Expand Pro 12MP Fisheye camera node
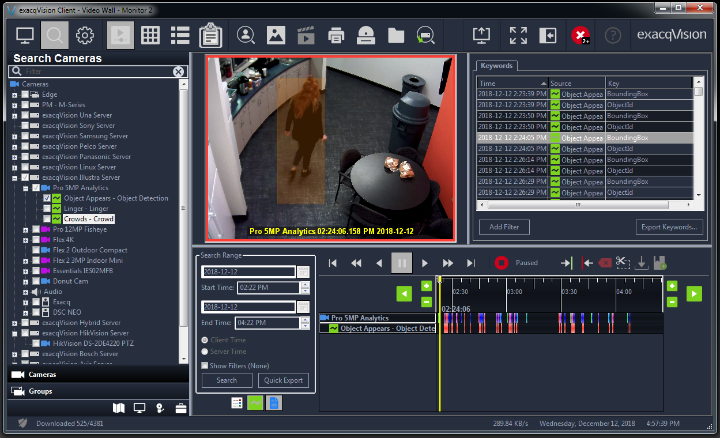The image size is (720, 438). click(26, 230)
